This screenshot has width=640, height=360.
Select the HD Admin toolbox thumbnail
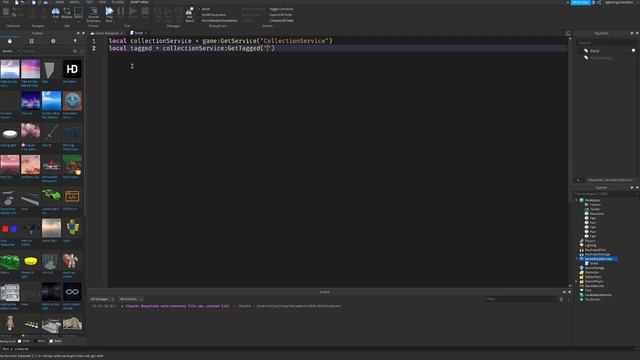[72, 69]
